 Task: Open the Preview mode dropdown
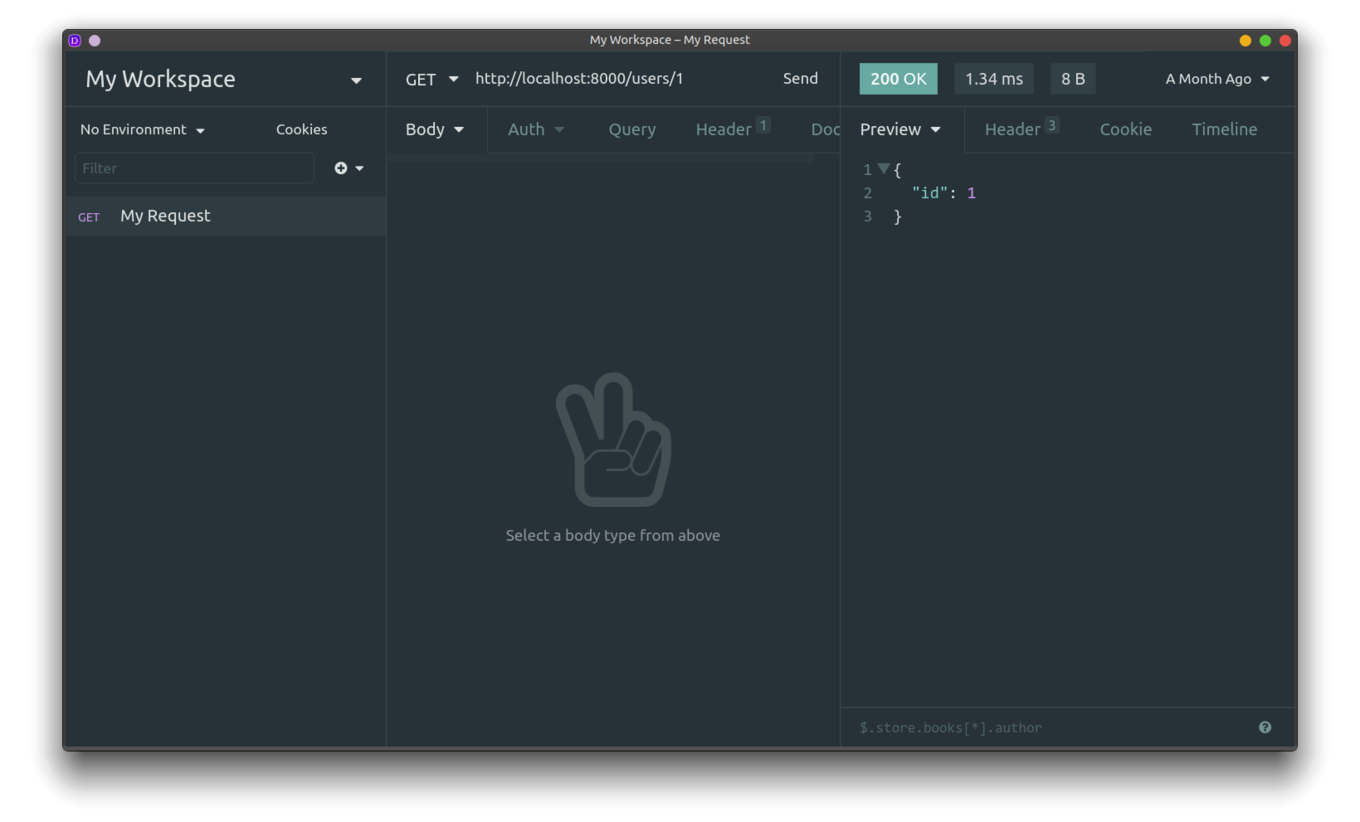click(900, 129)
